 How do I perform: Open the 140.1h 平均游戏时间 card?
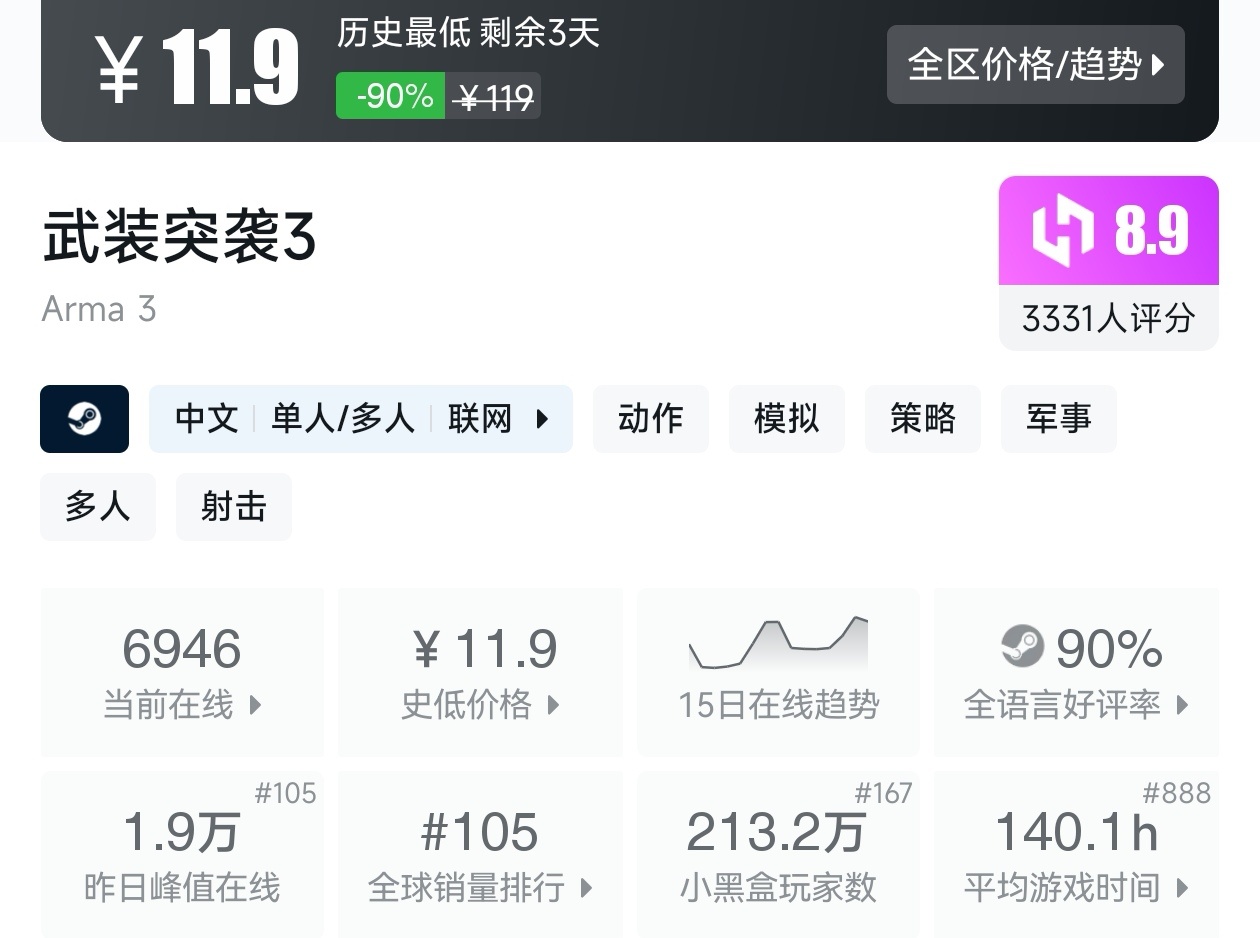coord(1076,854)
